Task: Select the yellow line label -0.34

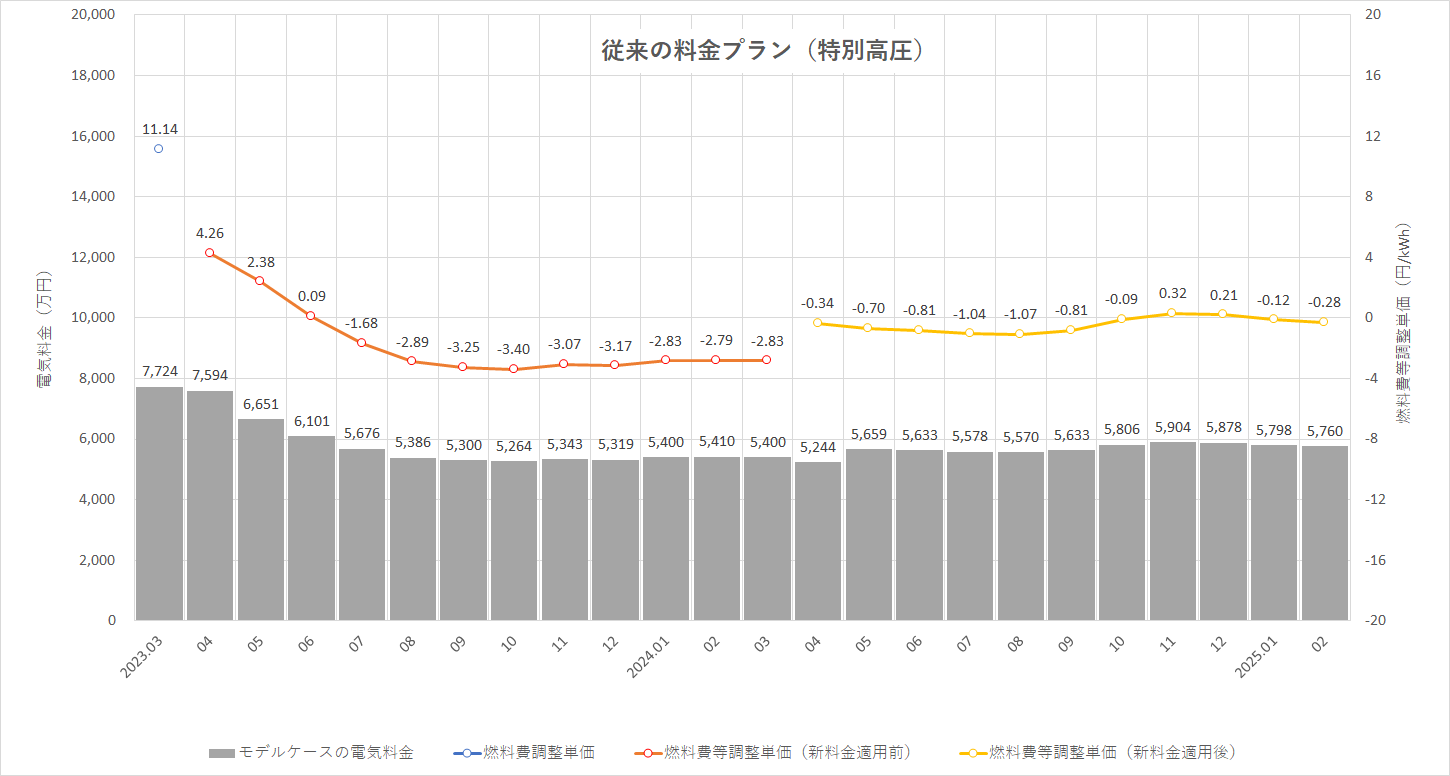Action: pos(817,303)
